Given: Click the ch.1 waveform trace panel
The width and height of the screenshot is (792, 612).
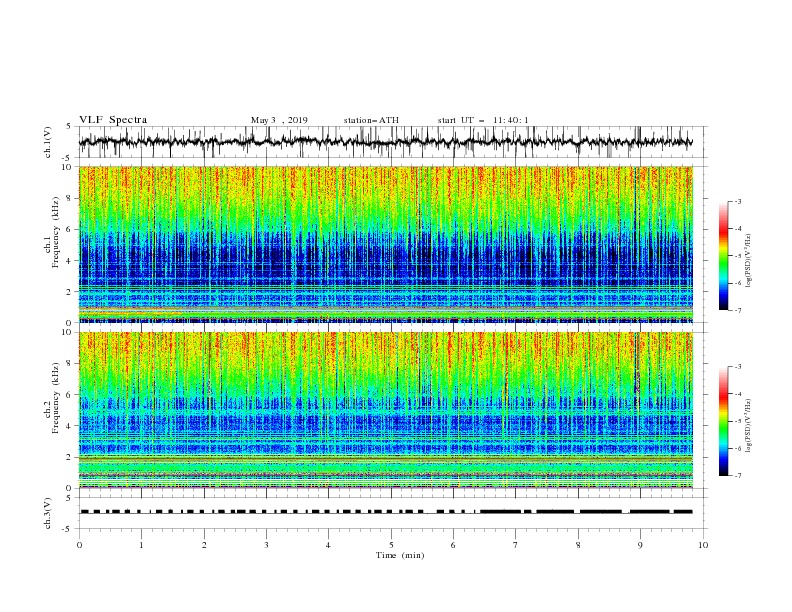Looking at the screenshot, I should 393,142.
